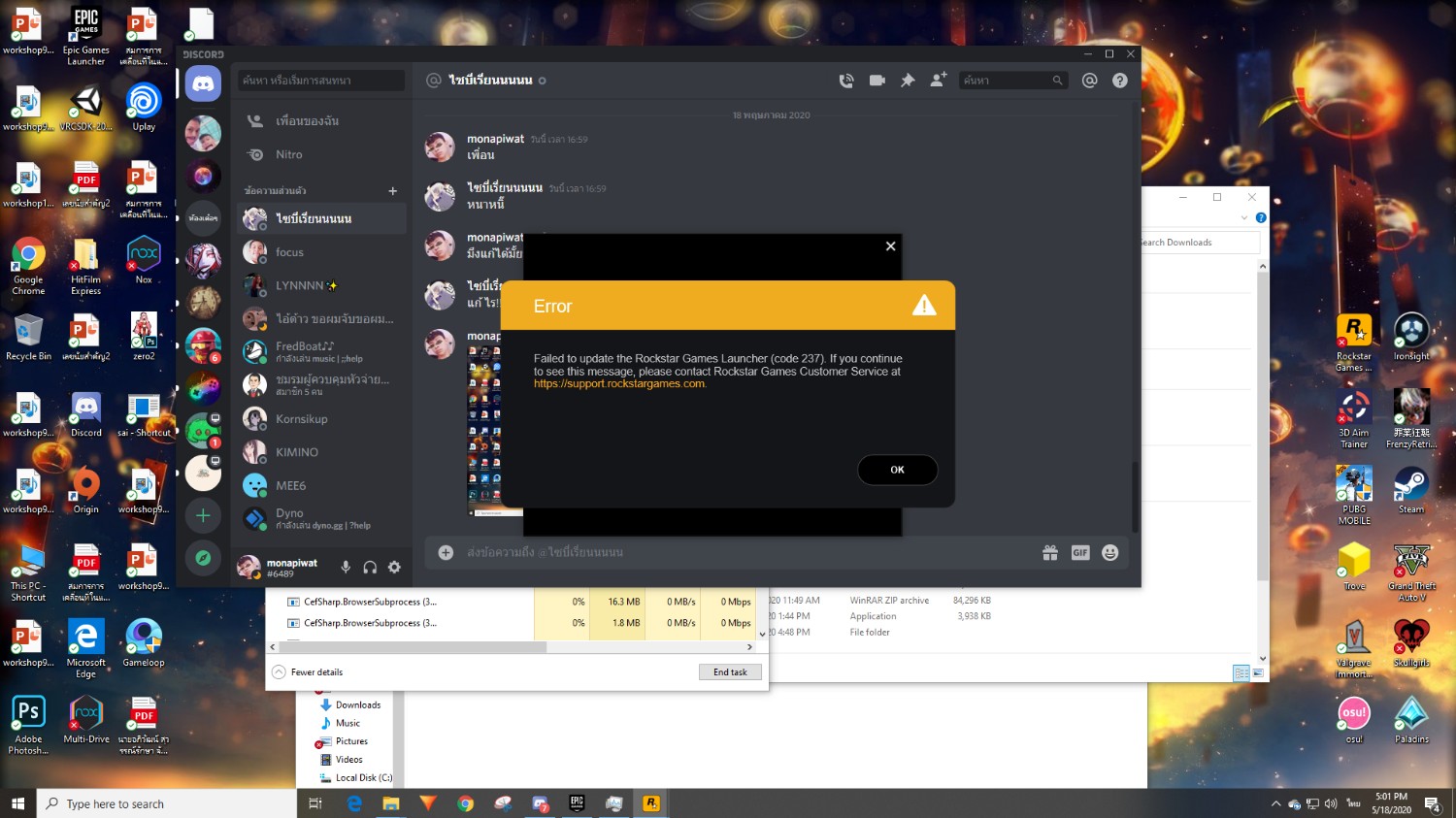Select the Rockstar Games desktop shortcut

pyautogui.click(x=1354, y=343)
